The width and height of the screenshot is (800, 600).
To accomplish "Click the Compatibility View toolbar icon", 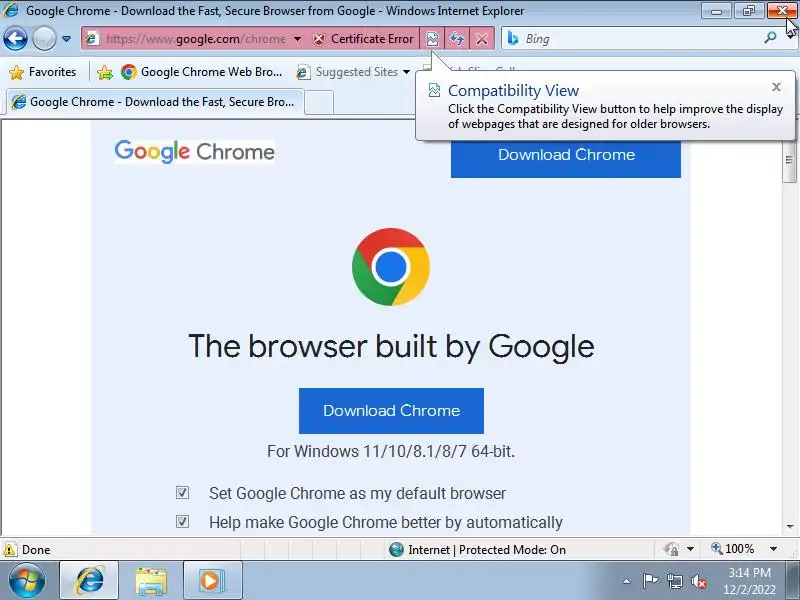I will point(432,39).
